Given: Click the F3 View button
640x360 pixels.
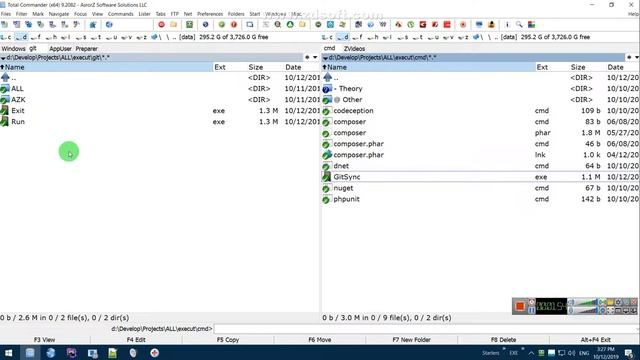Looking at the screenshot, I should (44, 340).
